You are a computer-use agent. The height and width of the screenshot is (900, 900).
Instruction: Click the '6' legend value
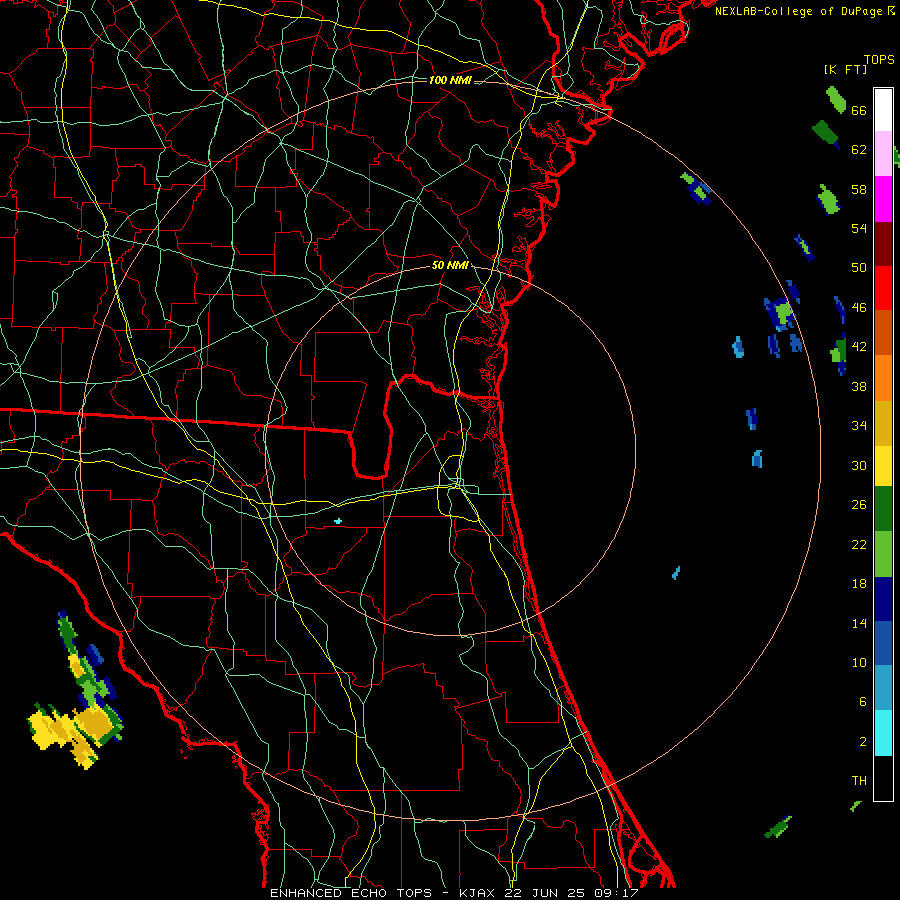click(x=863, y=702)
